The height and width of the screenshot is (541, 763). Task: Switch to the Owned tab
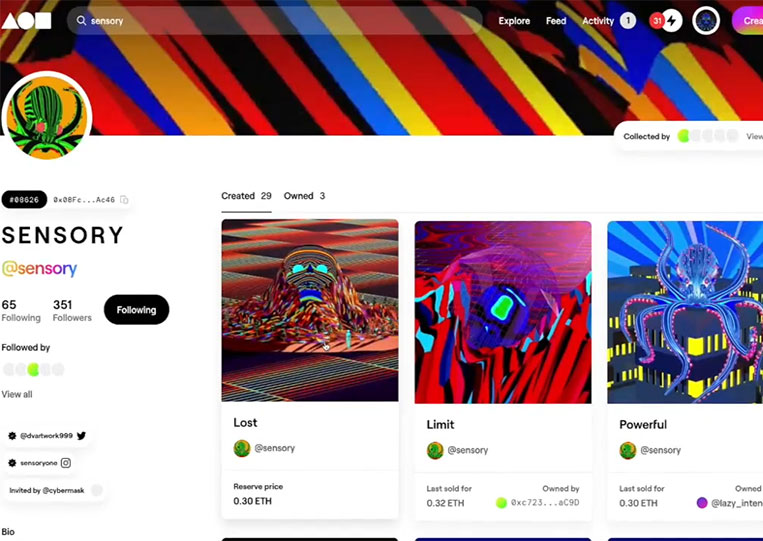[x=304, y=196]
